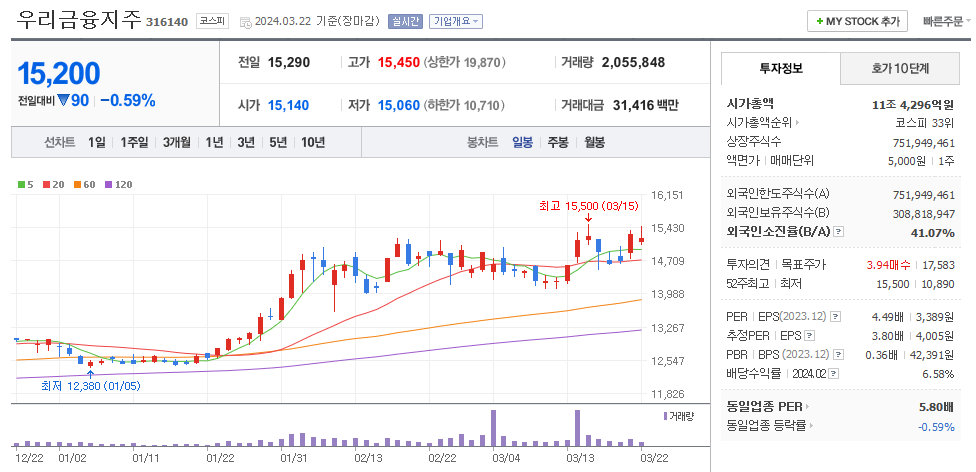
Task: Click the 선차트 label
Action: pos(60,143)
